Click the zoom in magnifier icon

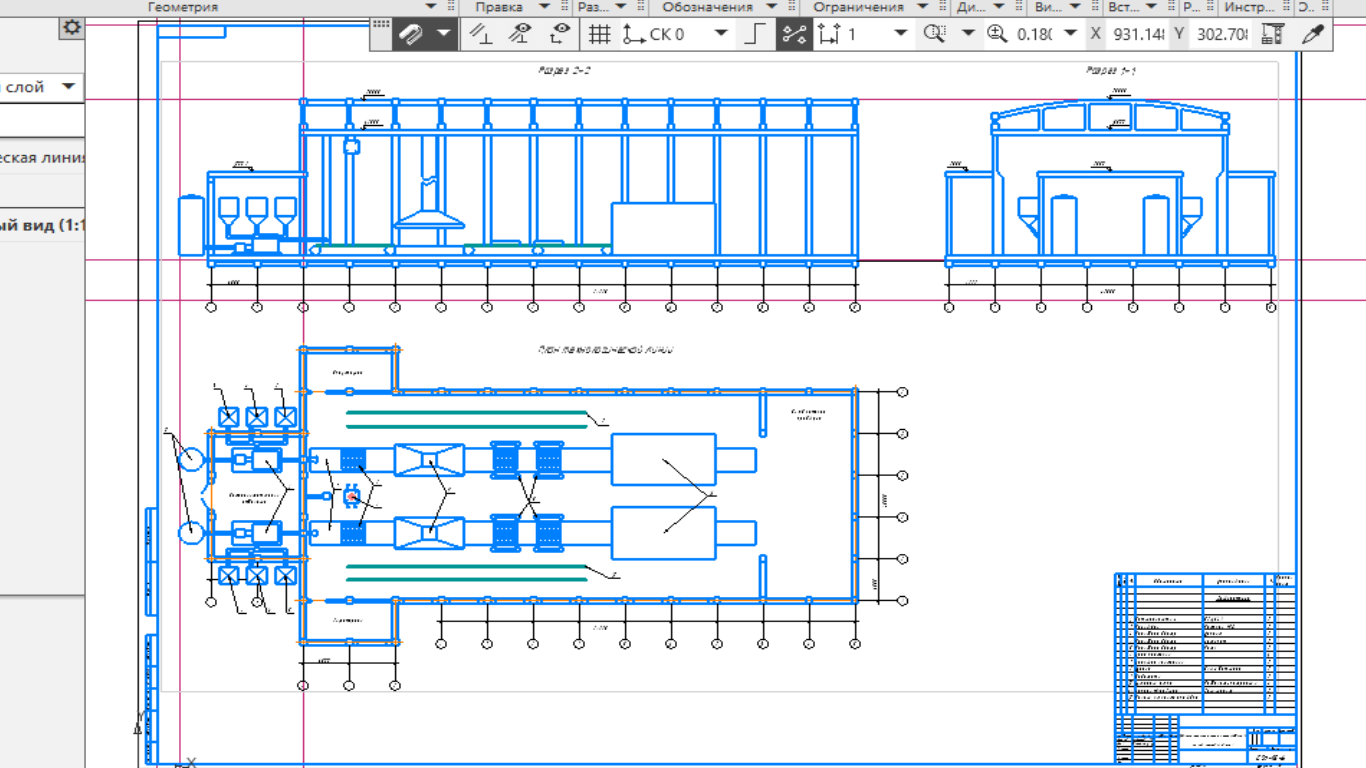pyautogui.click(x=996, y=34)
